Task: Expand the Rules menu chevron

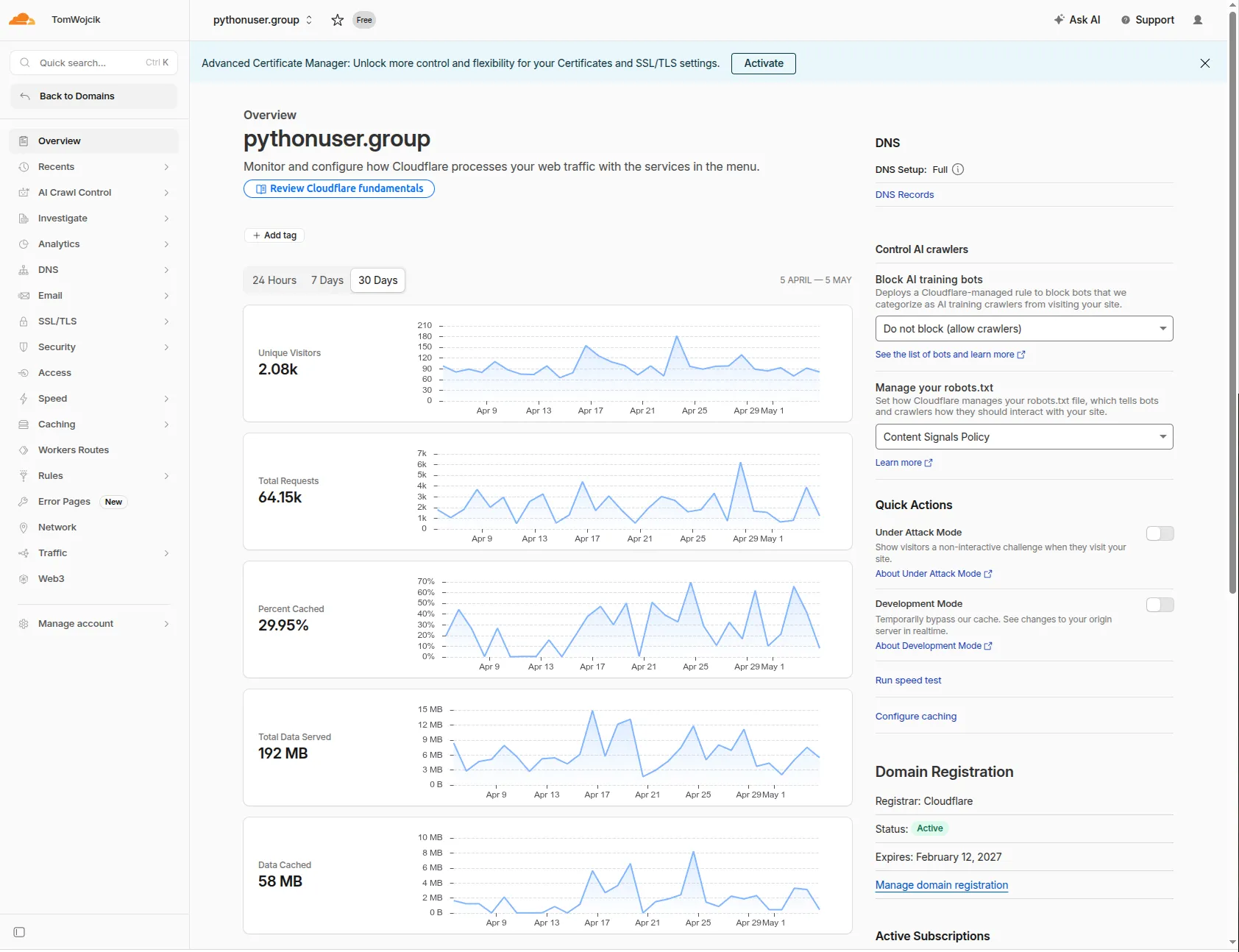Action: pos(166,476)
